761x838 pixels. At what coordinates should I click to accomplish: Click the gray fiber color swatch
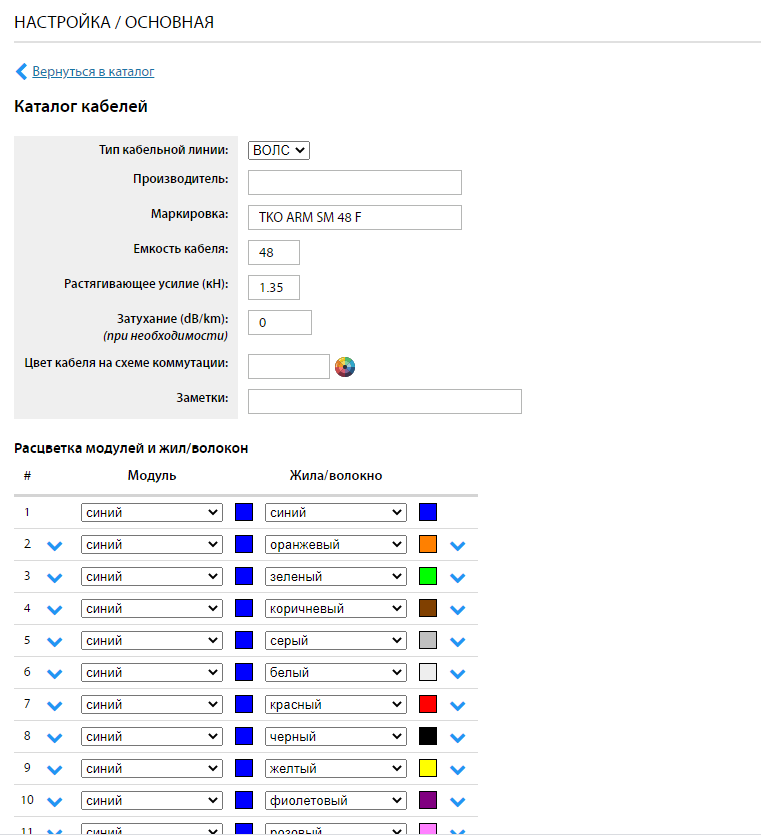[428, 640]
